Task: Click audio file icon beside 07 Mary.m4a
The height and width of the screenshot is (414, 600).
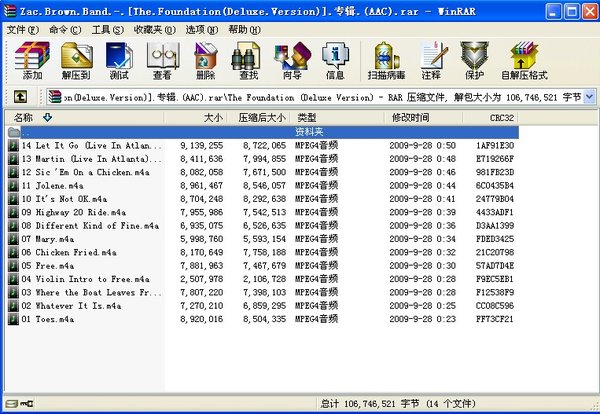Action: [x=13, y=239]
